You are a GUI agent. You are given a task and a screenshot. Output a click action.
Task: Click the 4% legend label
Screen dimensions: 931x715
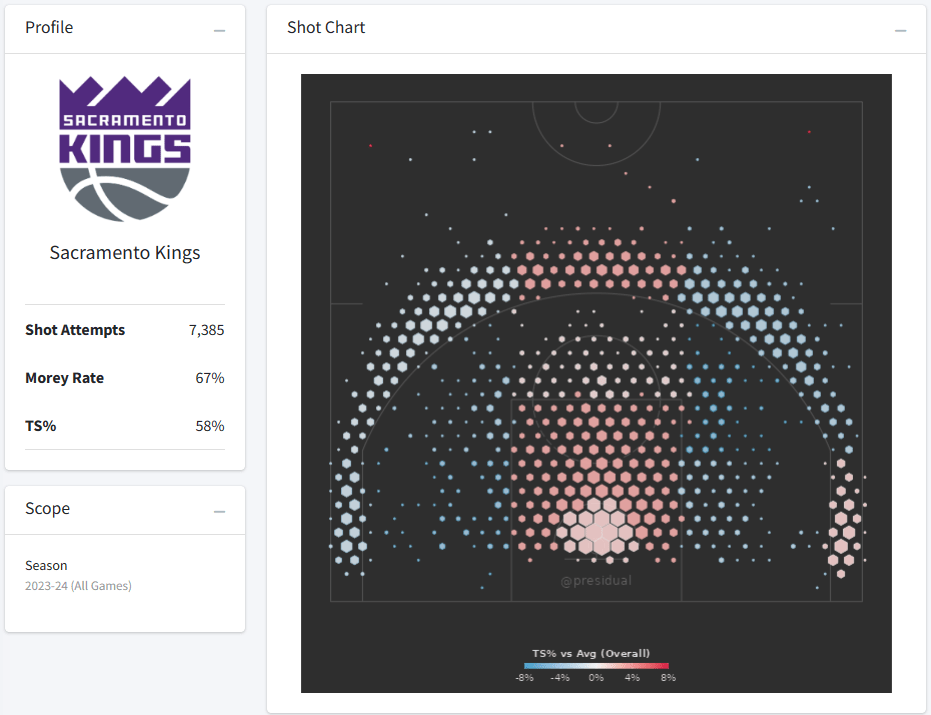(632, 678)
